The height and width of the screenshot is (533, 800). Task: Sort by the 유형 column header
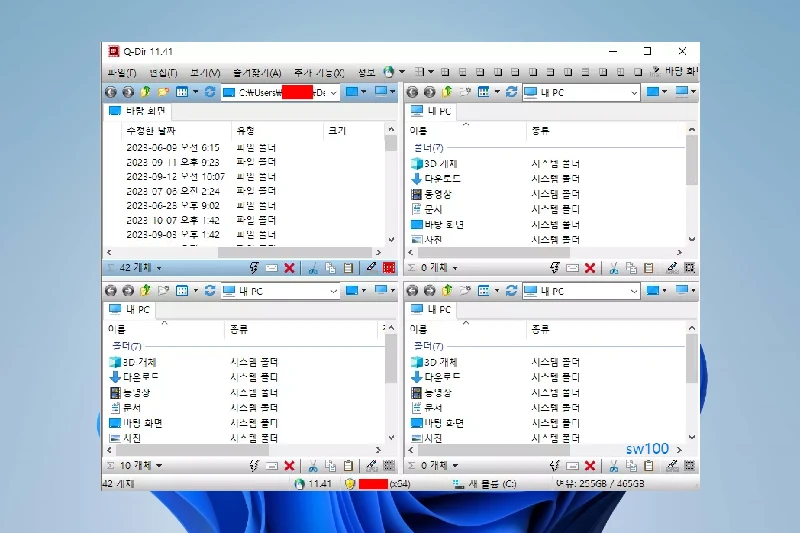(245, 131)
